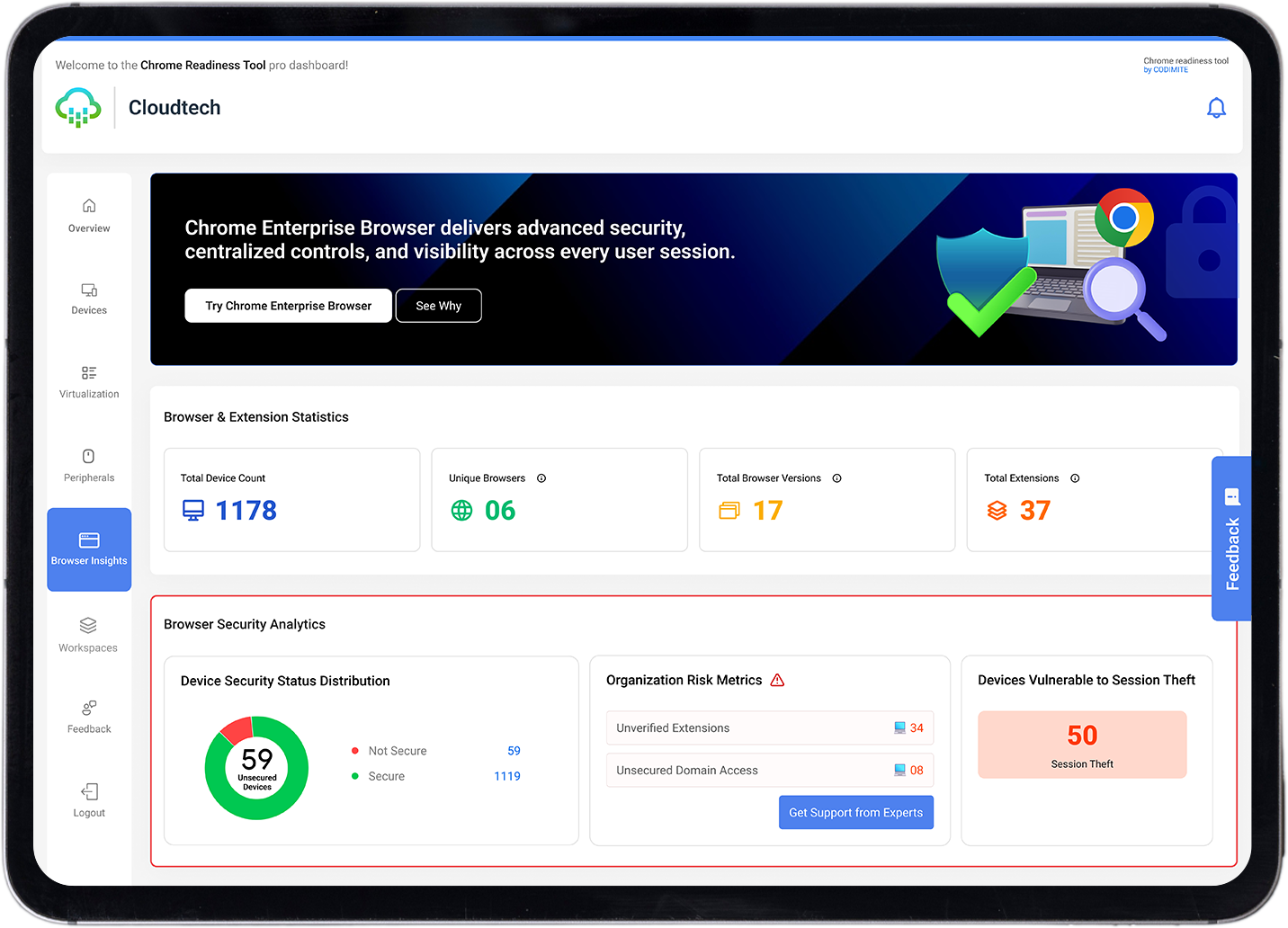The width and height of the screenshot is (1288, 928).
Task: Click the Cloudtech company name
Action: (x=174, y=108)
